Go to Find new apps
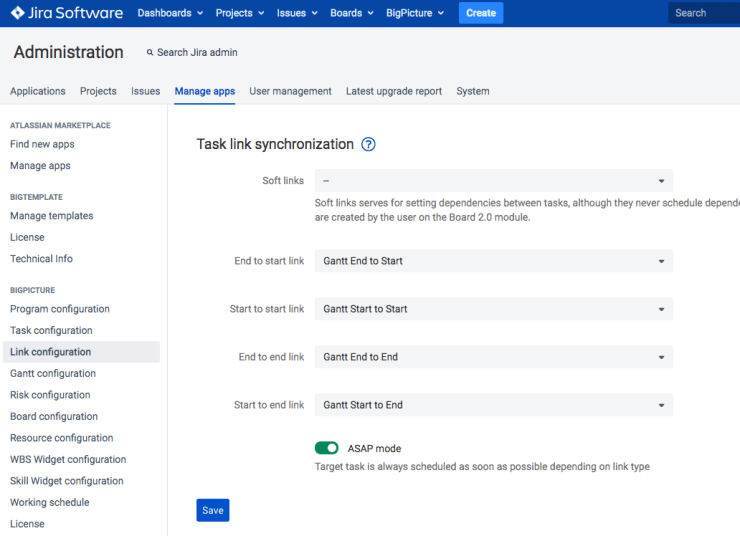This screenshot has height=536, width=740. [42, 144]
